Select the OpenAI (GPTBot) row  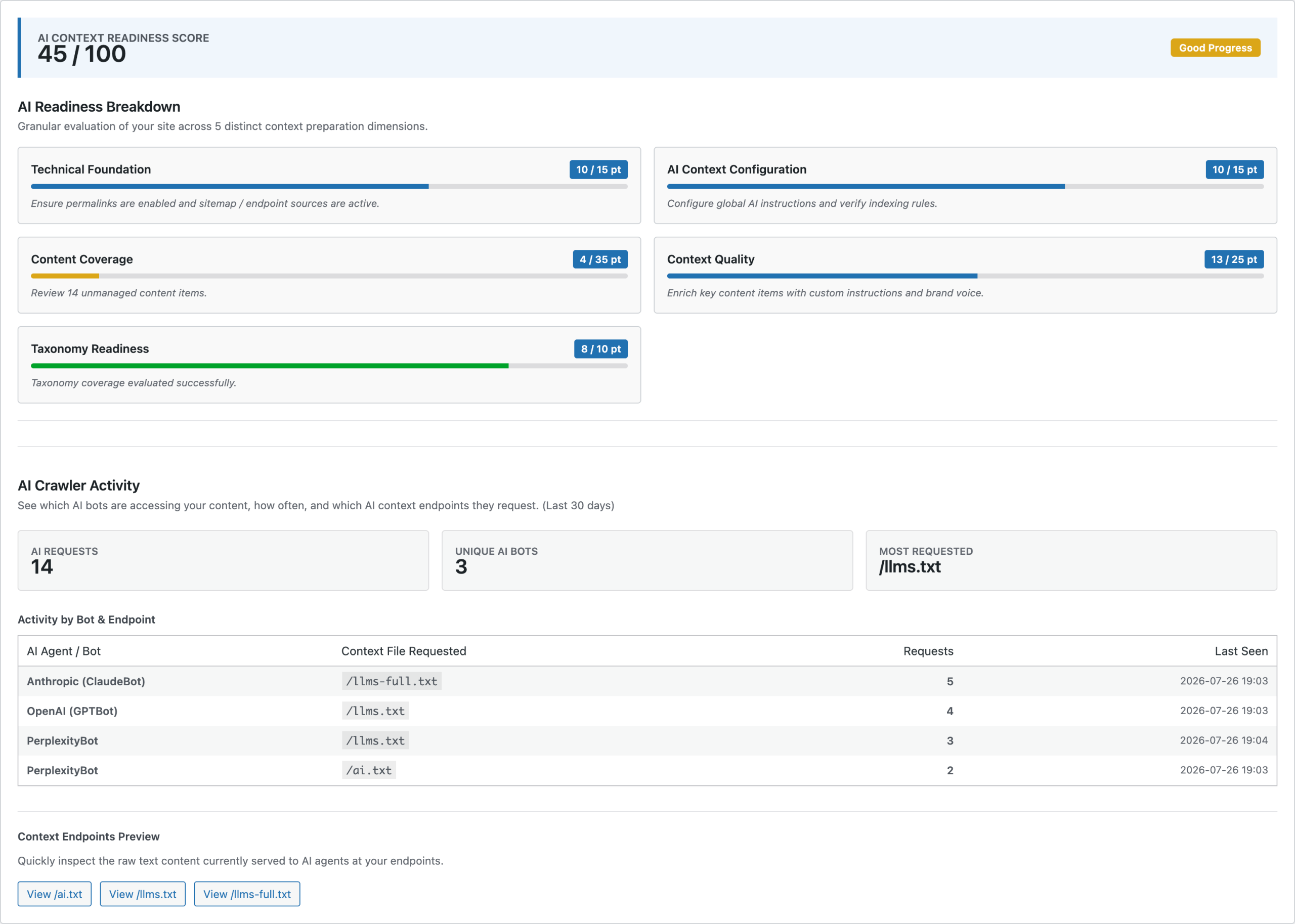point(647,711)
